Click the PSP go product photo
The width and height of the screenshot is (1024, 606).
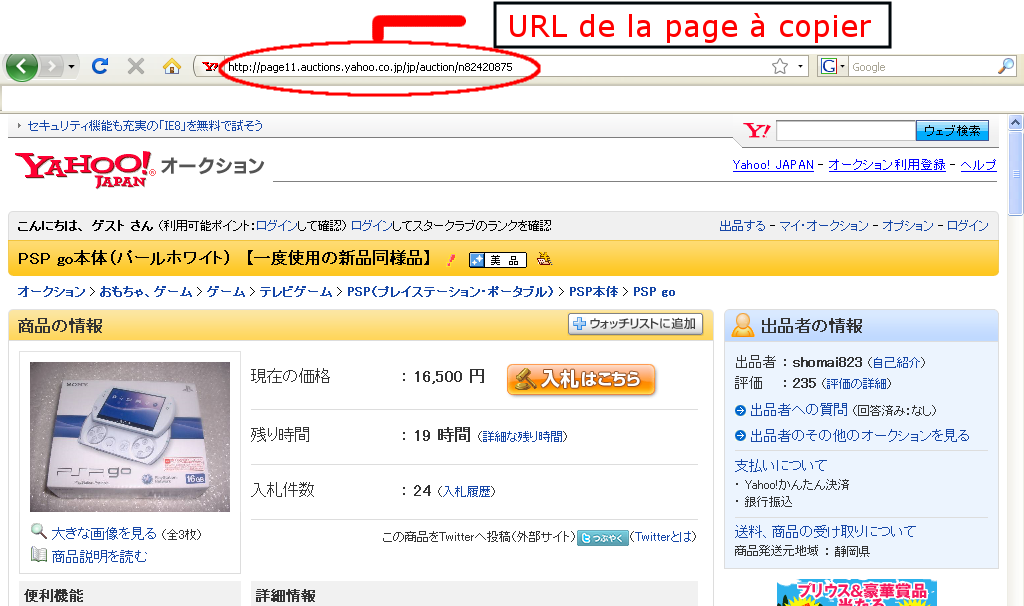[x=130, y=437]
